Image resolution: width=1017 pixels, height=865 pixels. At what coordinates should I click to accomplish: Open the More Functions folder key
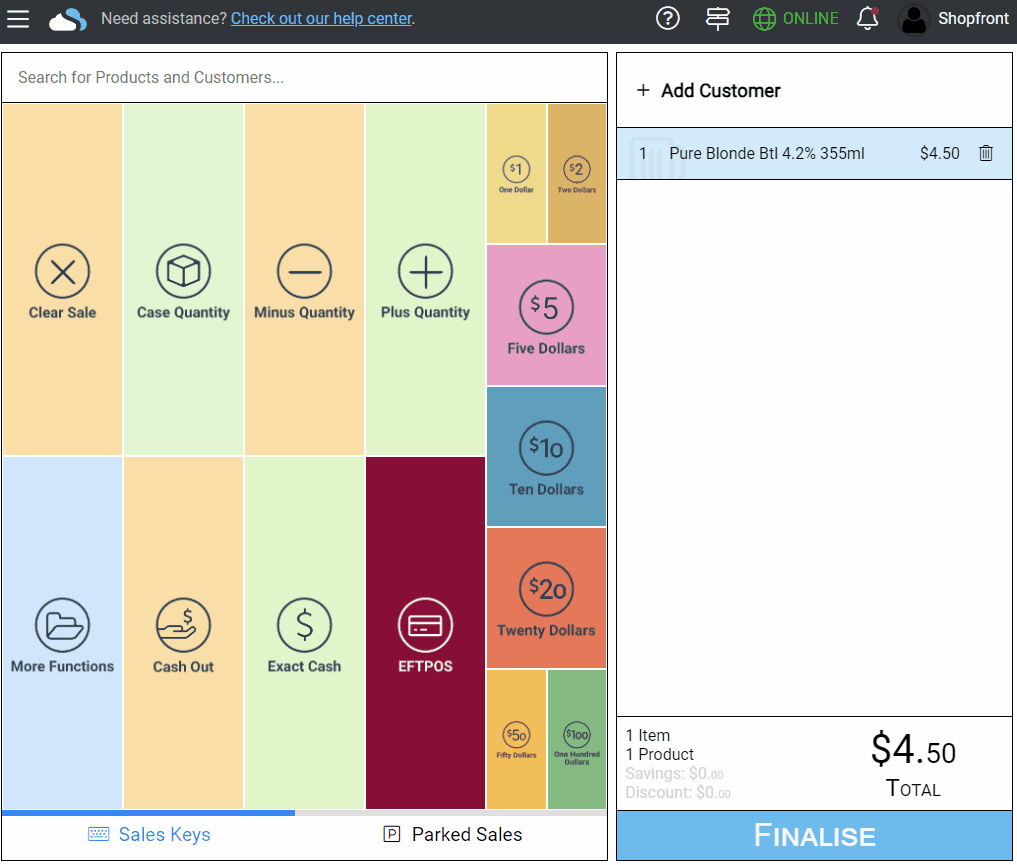[x=62, y=633]
